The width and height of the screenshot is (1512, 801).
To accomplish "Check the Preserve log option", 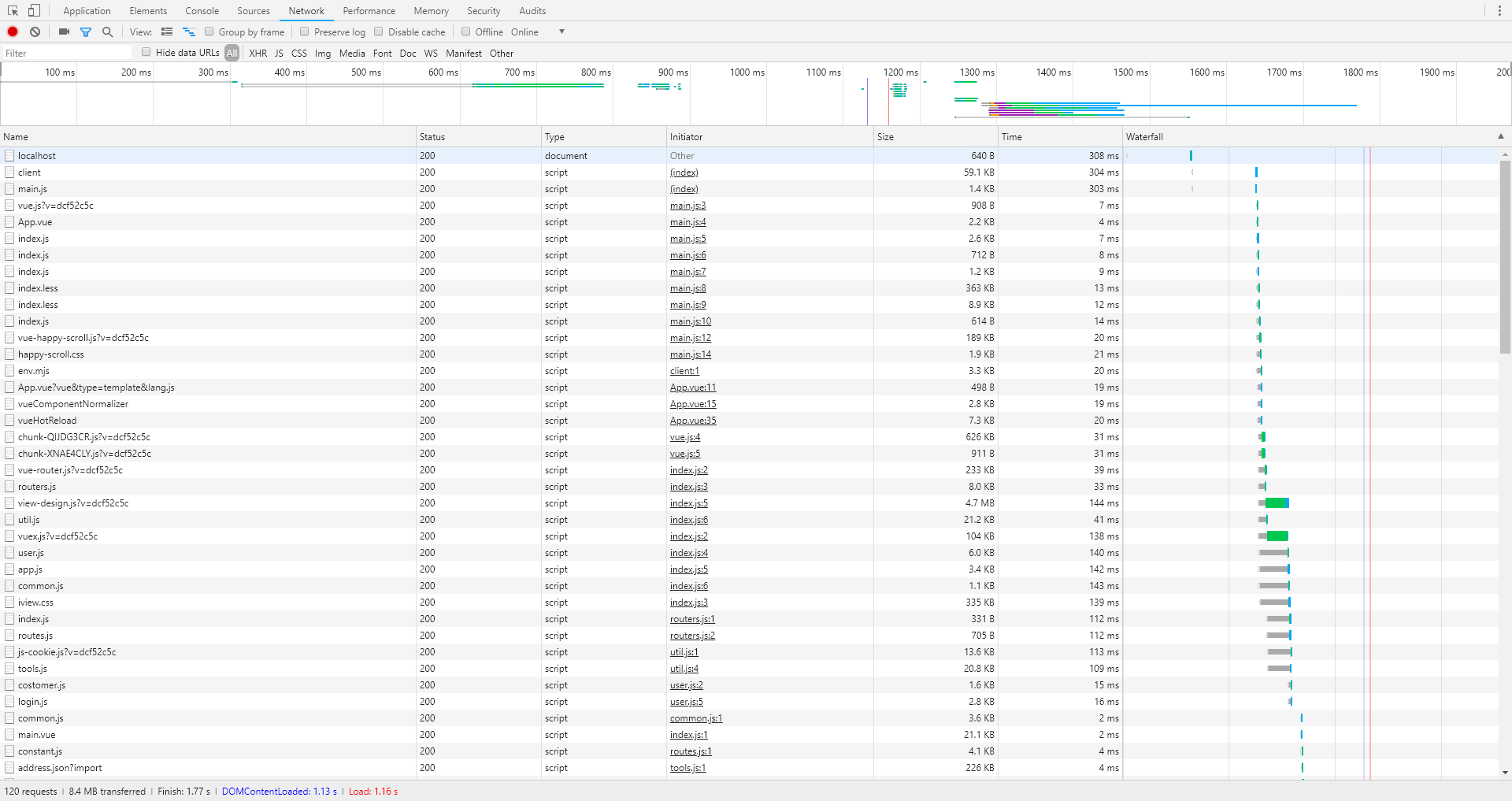I will tap(305, 32).
